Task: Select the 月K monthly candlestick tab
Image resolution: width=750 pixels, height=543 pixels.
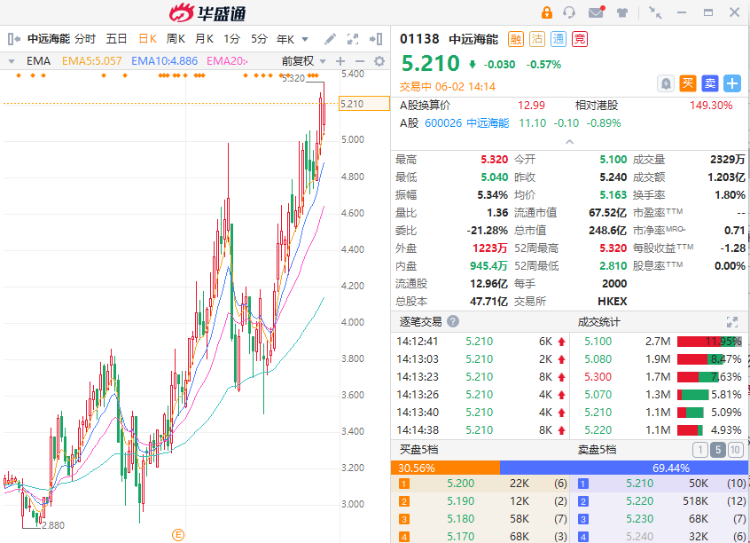Action: [204, 39]
